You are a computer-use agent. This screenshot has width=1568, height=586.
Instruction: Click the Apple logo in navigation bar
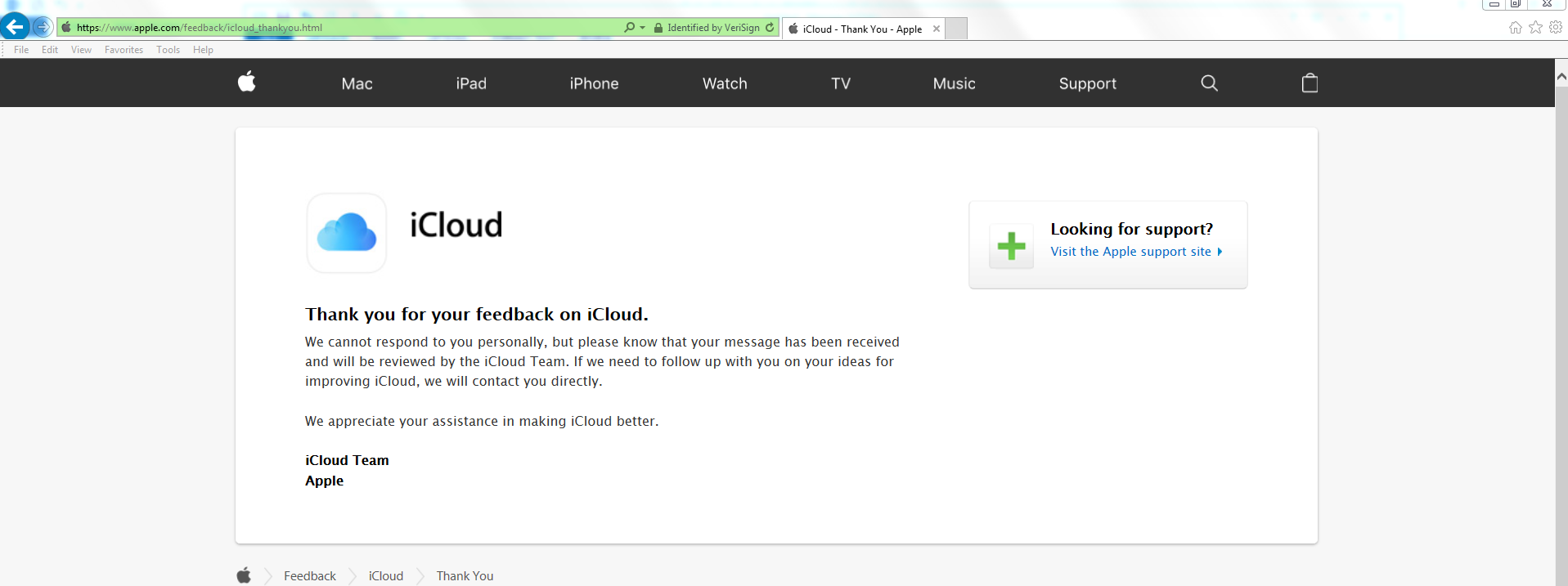pos(246,82)
